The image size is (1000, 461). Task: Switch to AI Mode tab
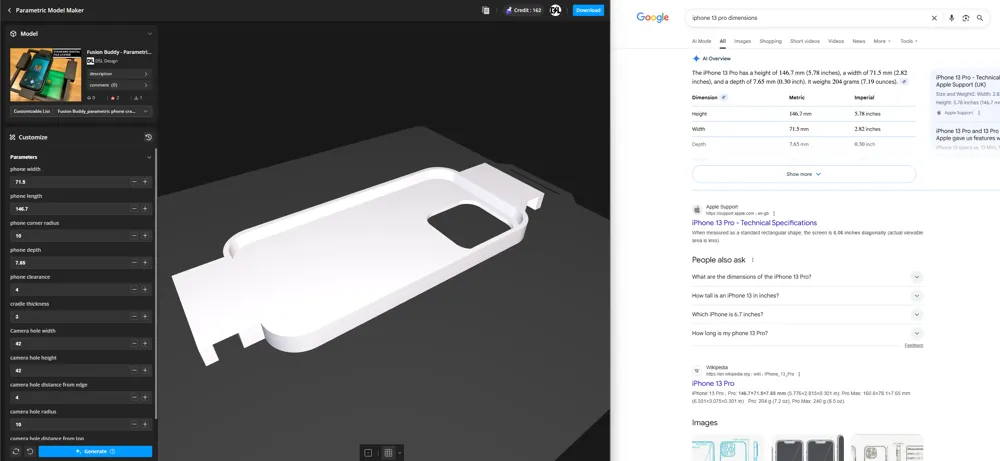[x=702, y=41]
